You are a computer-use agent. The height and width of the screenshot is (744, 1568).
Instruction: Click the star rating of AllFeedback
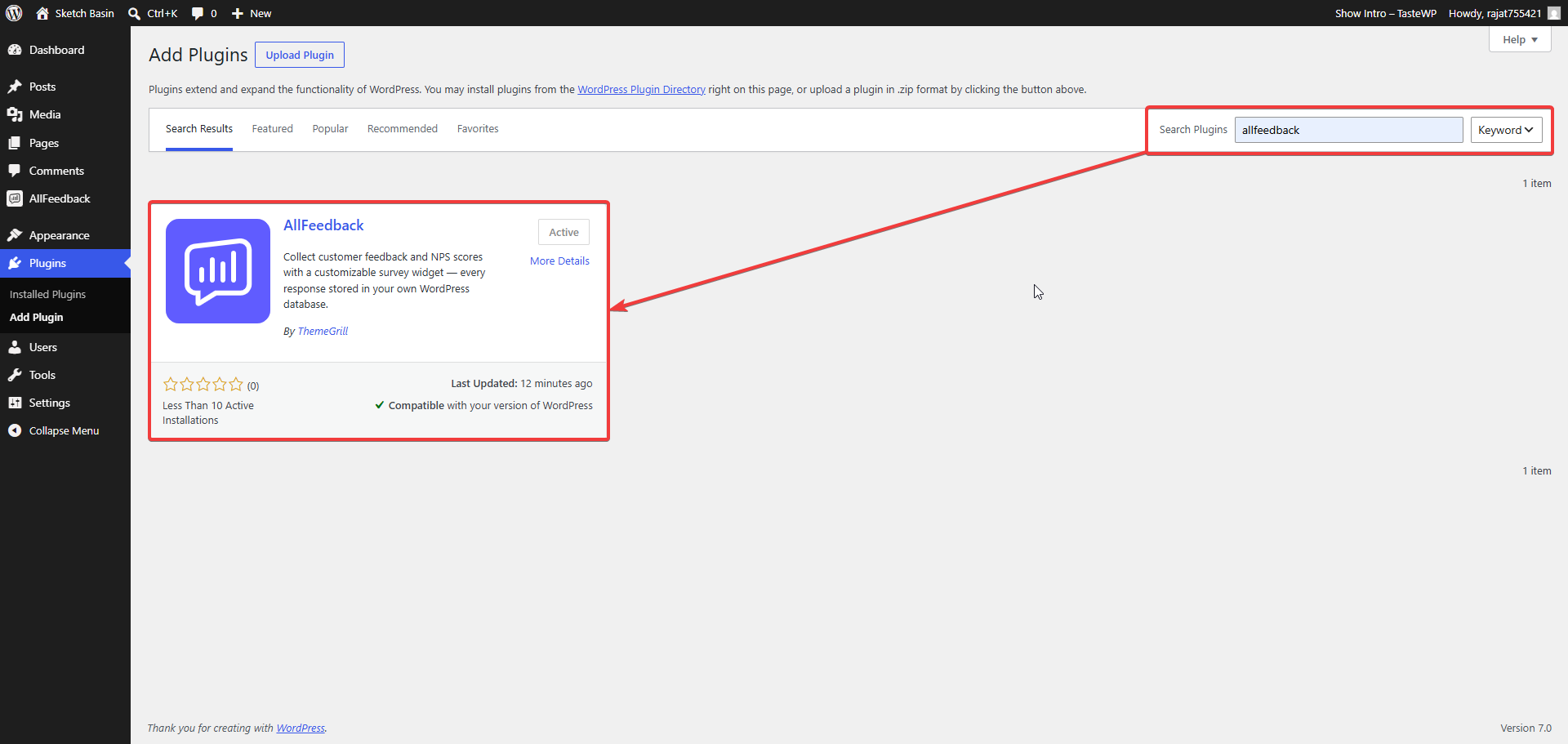tap(203, 384)
